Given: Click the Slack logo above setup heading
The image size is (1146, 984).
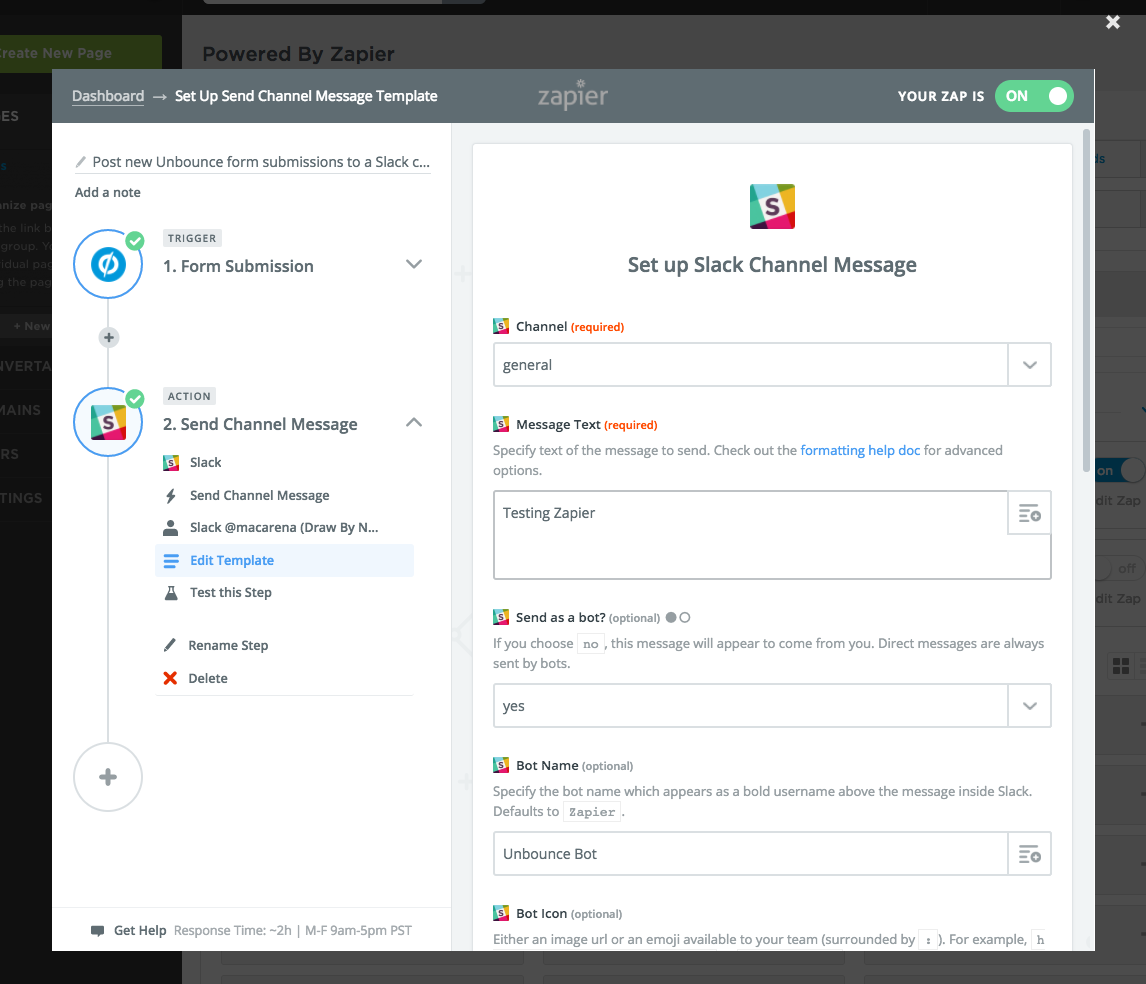Looking at the screenshot, I should (772, 206).
